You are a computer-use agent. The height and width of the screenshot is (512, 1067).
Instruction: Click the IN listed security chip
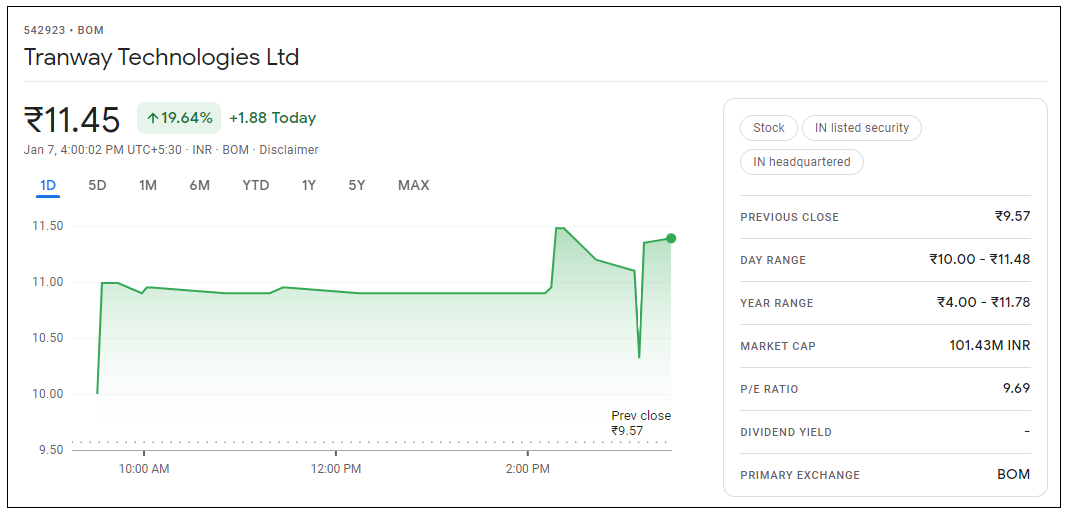pyautogui.click(x=862, y=127)
